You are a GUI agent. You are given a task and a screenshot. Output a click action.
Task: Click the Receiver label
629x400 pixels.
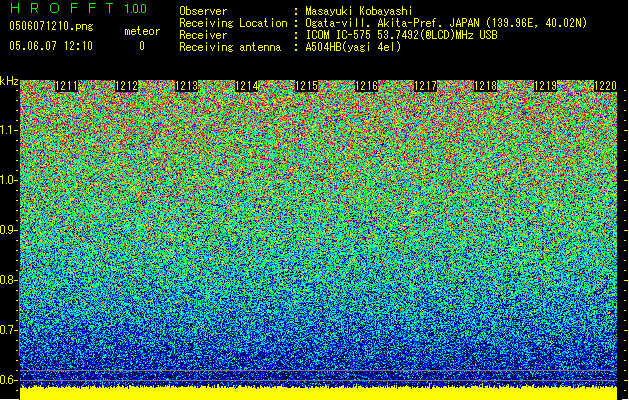point(203,35)
